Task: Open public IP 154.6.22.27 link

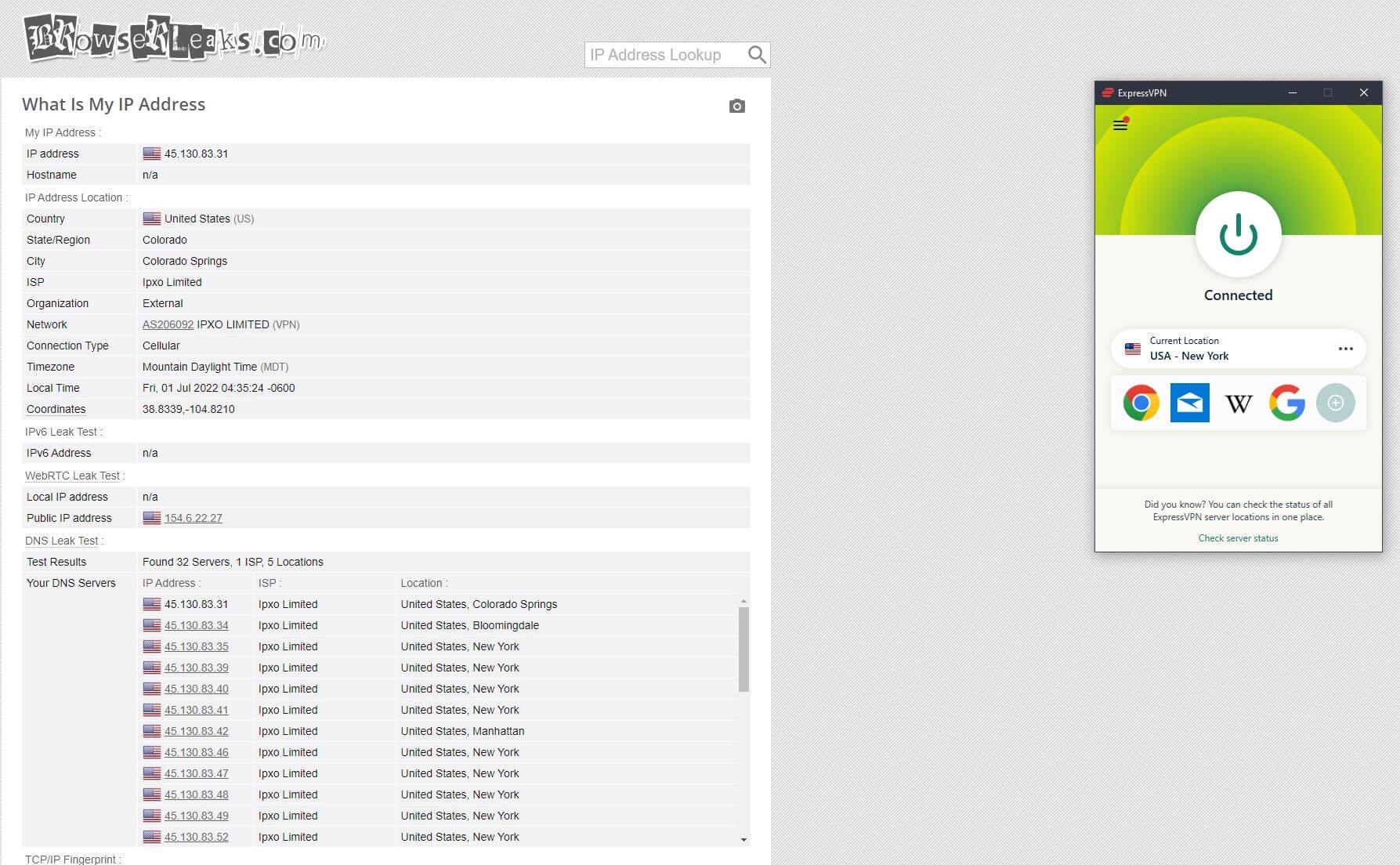Action: (193, 518)
